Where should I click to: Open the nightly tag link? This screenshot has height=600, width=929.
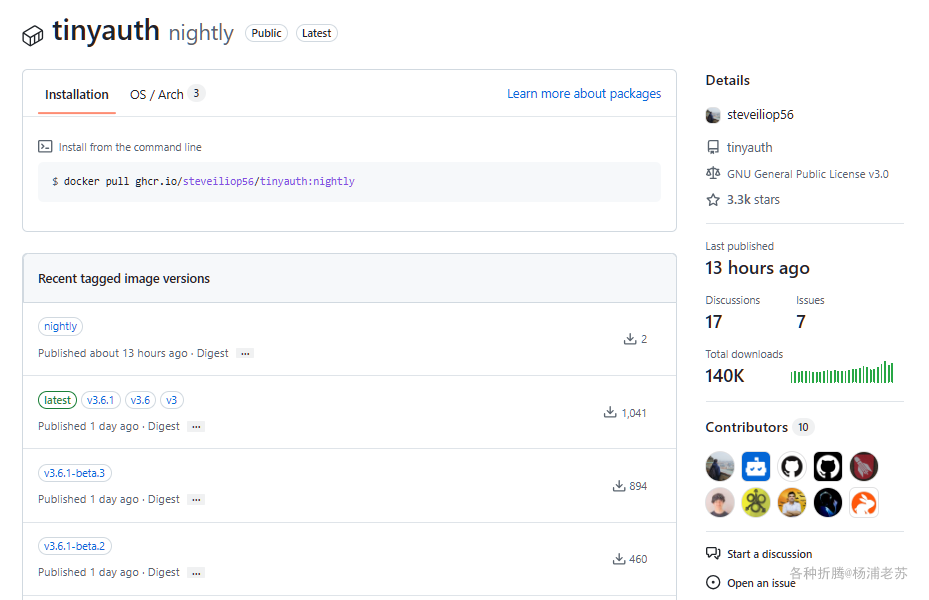coord(60,326)
